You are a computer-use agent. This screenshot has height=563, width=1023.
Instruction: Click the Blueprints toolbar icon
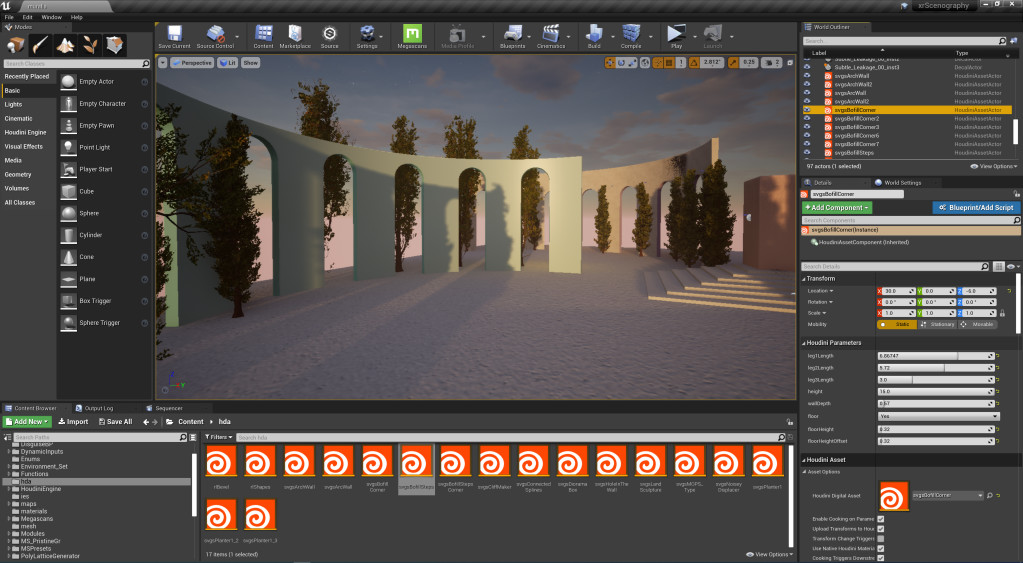(511, 35)
